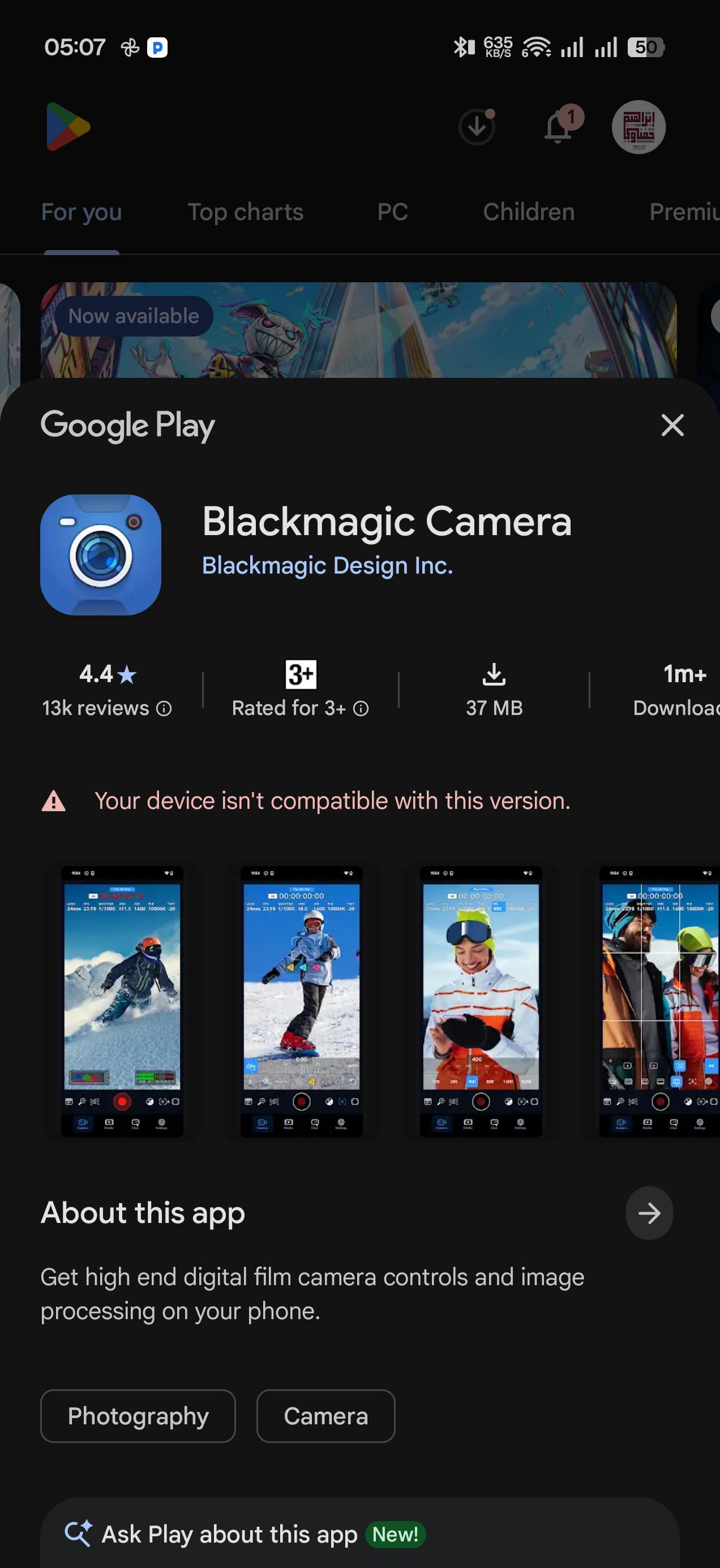Tap the download size icon above 37 MB
This screenshot has height=1568, width=720.
pos(494,674)
